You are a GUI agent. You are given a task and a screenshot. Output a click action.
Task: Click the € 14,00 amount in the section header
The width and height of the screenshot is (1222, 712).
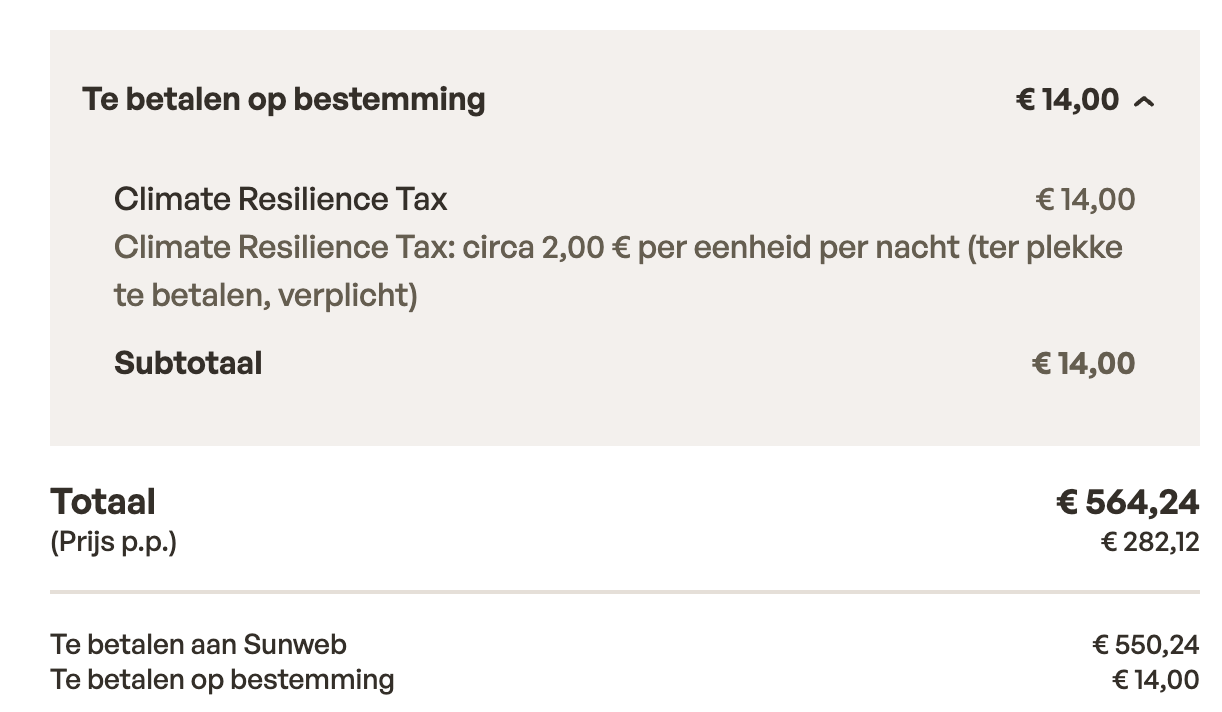pos(1067,100)
